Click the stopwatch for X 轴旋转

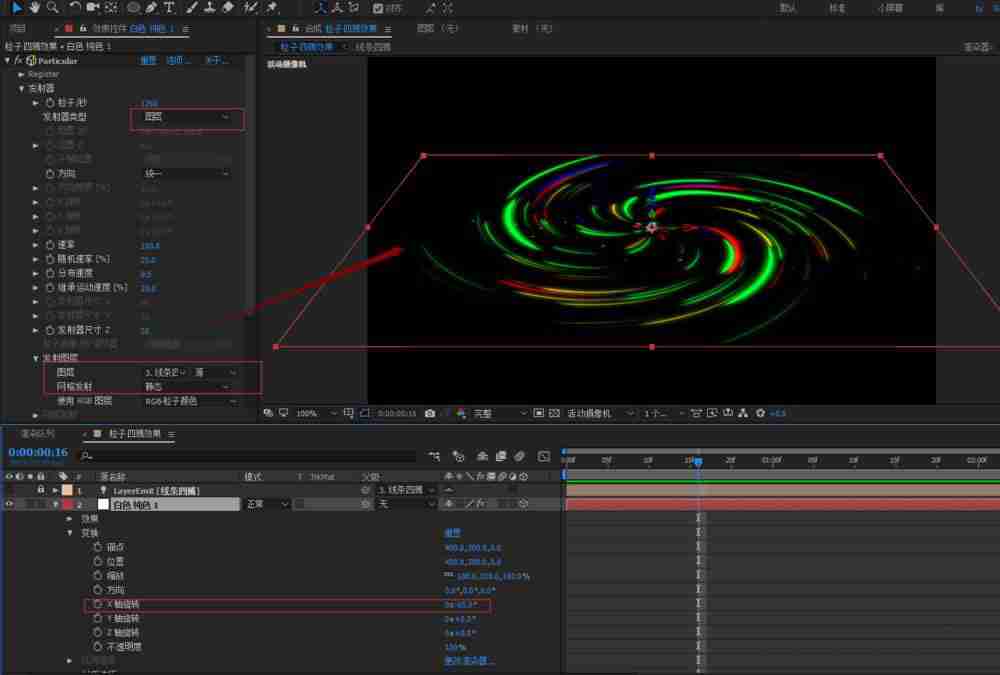[97, 605]
